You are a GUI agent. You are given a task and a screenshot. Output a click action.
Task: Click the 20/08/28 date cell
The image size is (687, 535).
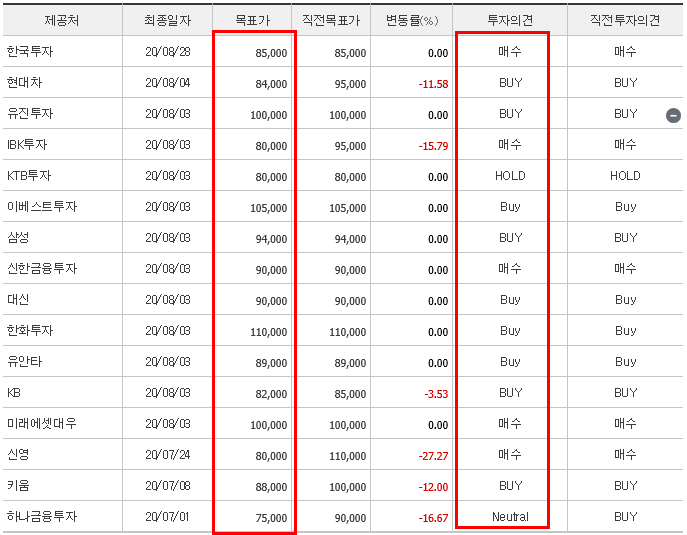168,52
